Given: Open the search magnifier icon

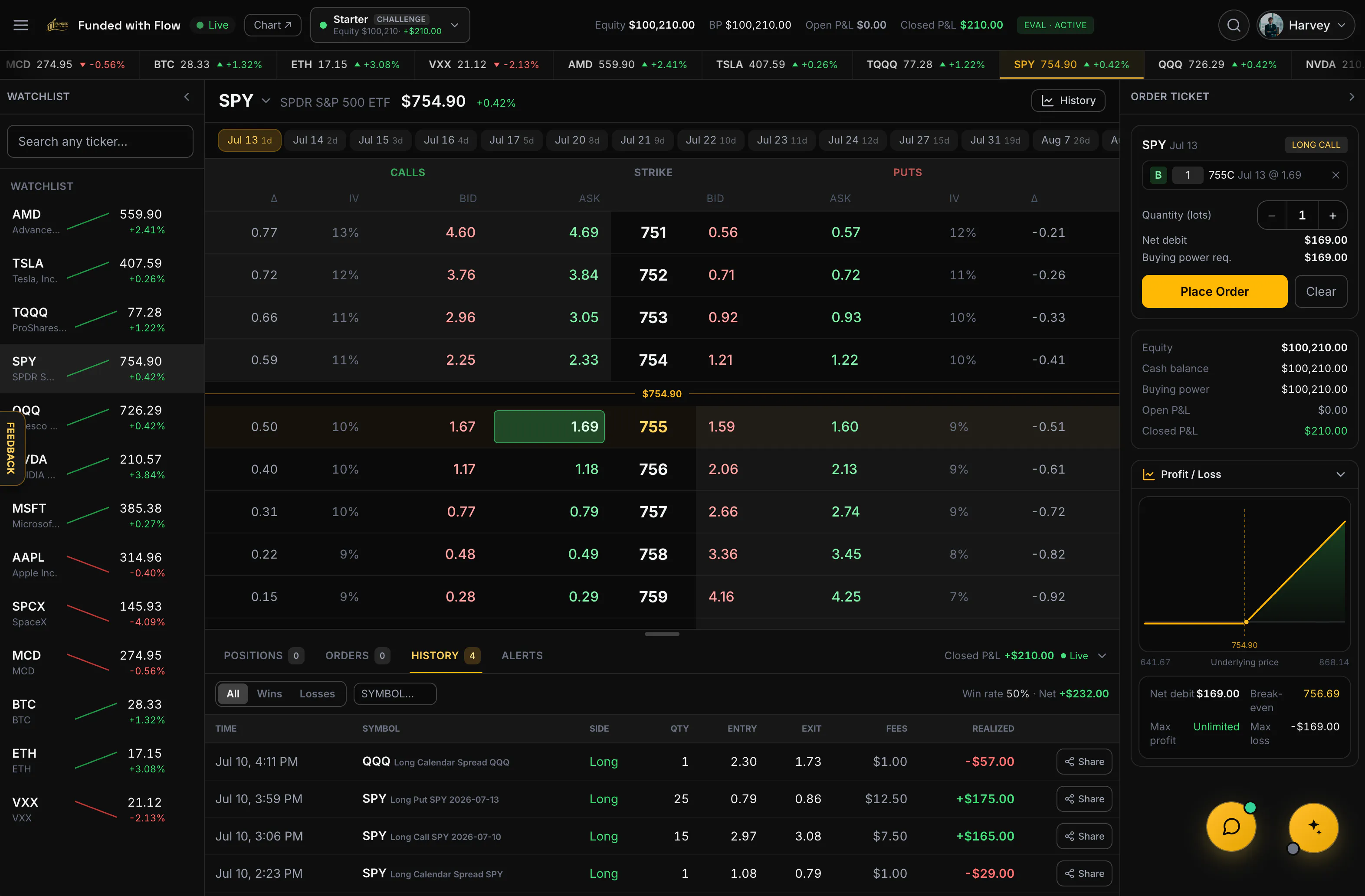Looking at the screenshot, I should point(1234,25).
